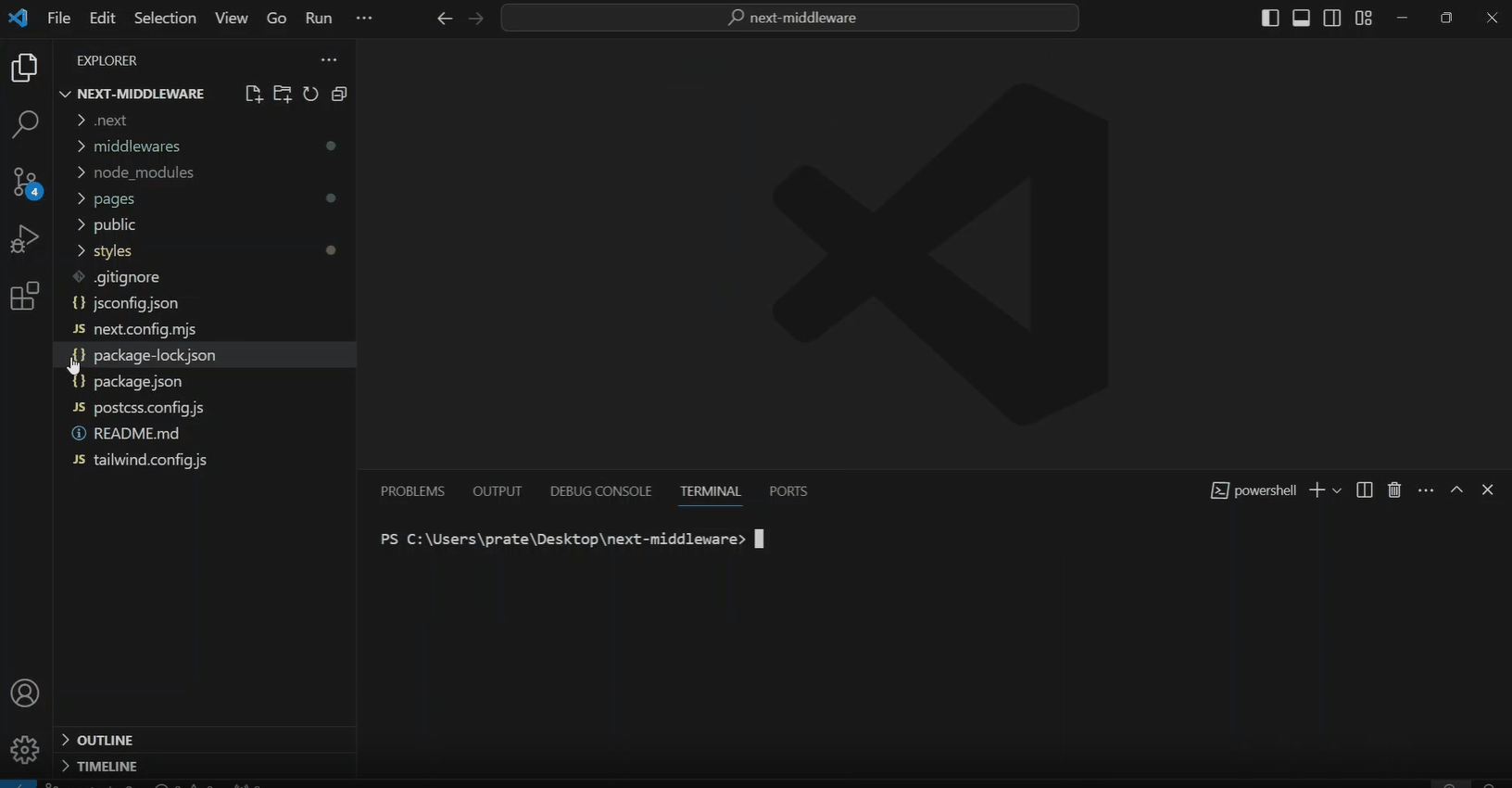The height and width of the screenshot is (788, 1512).
Task: Collapse the NEXT-MIDDLEWARE root folder
Action: pos(65,94)
